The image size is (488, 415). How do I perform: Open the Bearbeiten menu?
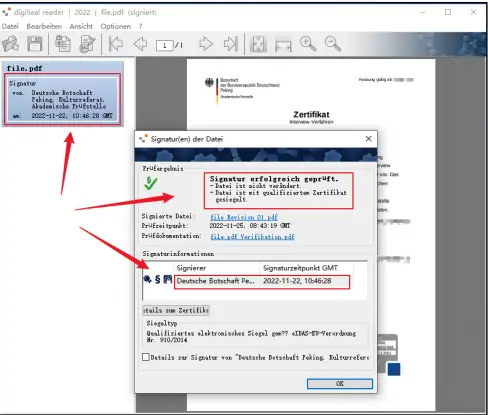coord(44,26)
